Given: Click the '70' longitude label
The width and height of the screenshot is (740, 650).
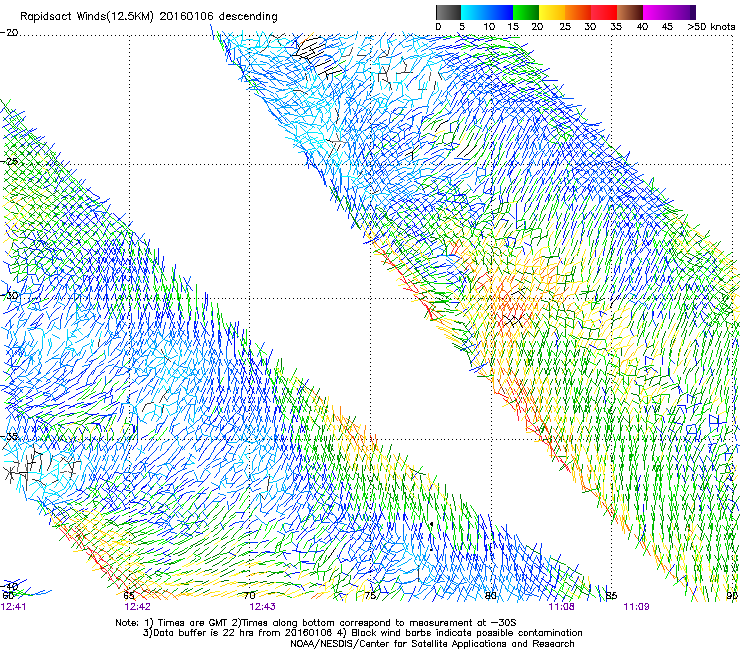Looking at the screenshot, I should (x=249, y=596).
